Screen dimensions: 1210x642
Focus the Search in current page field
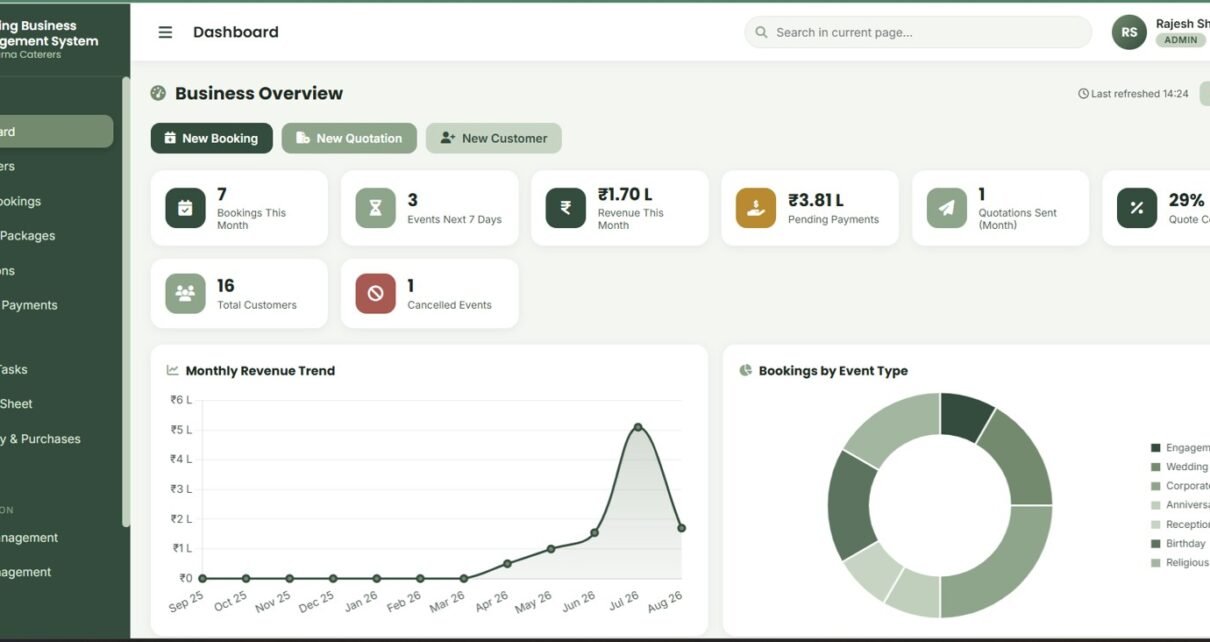(918, 32)
